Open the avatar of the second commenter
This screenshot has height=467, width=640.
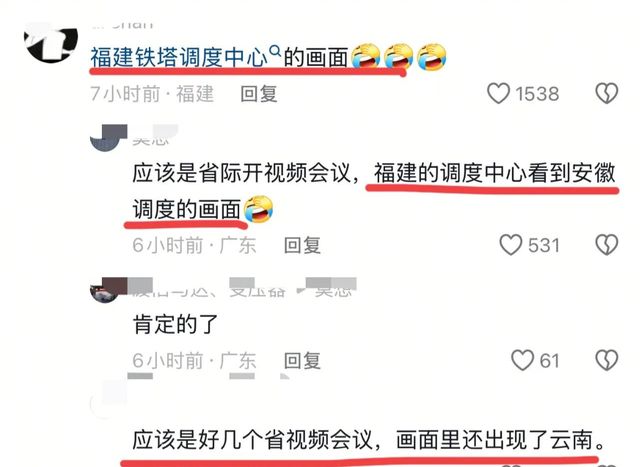click(108, 138)
